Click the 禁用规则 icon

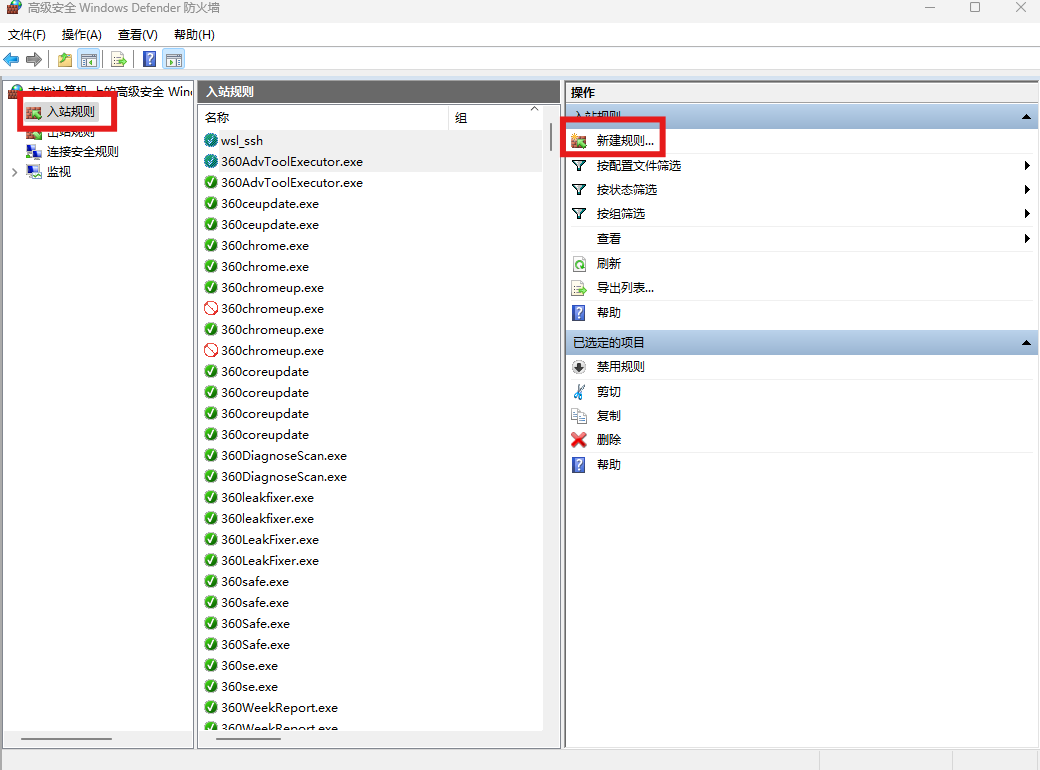coord(579,367)
